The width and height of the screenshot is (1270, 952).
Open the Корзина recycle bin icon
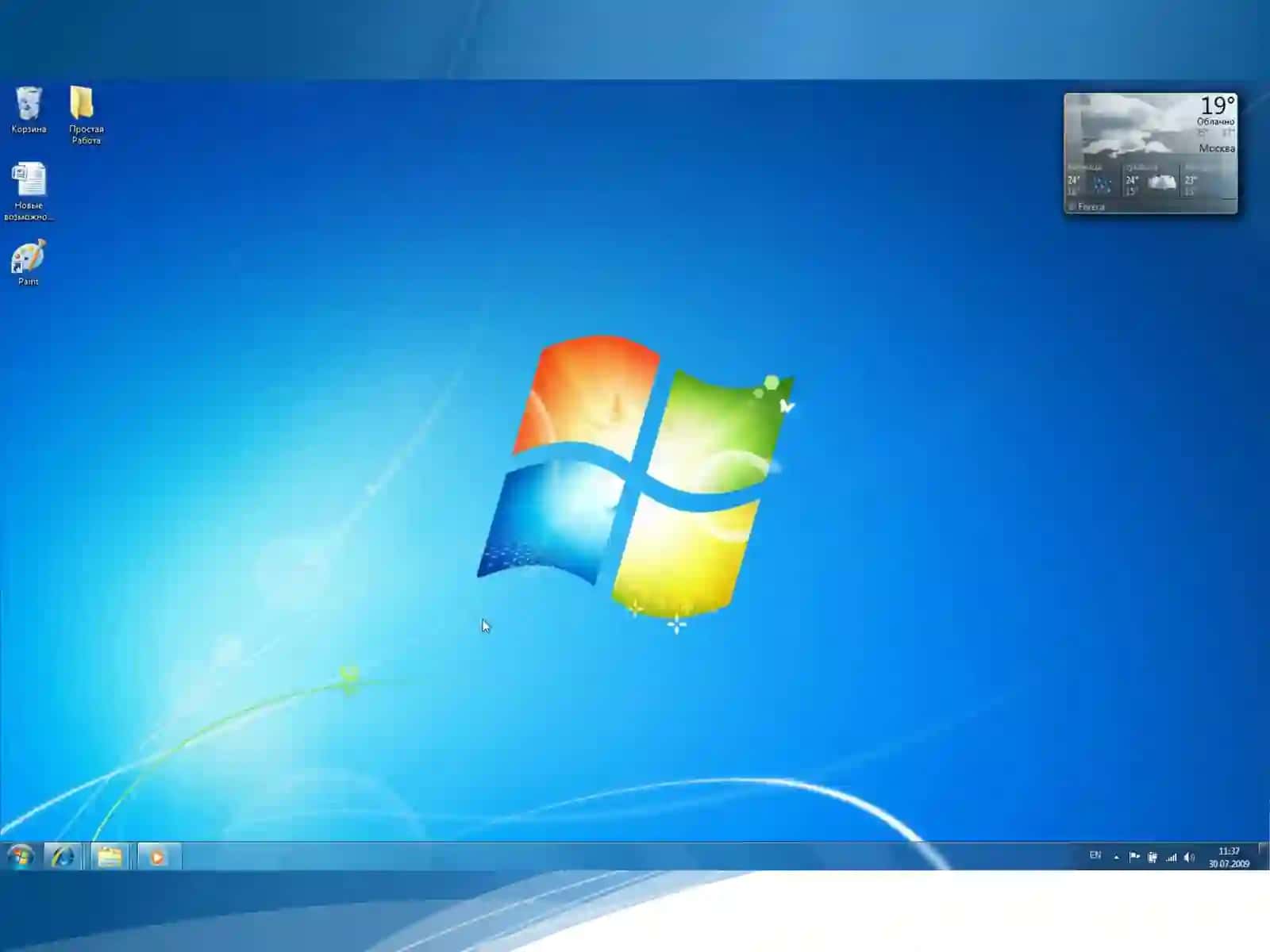29,110
